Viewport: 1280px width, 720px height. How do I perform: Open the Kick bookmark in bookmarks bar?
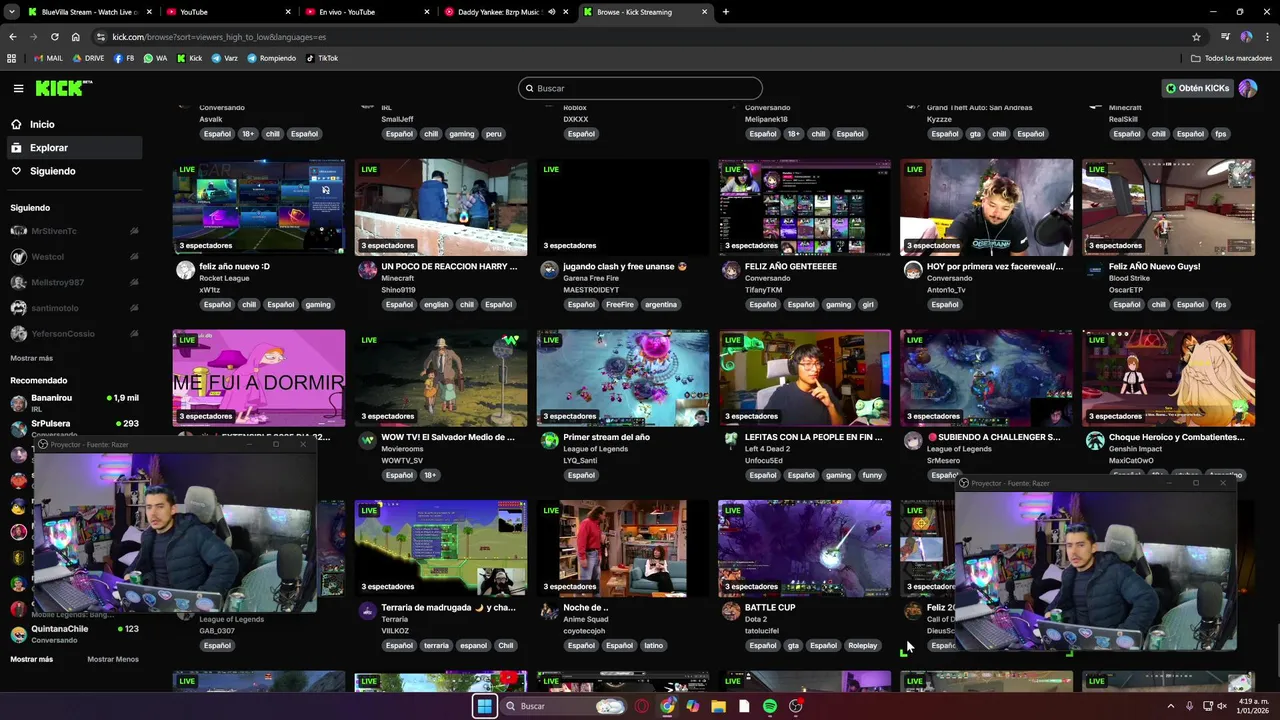(x=190, y=58)
